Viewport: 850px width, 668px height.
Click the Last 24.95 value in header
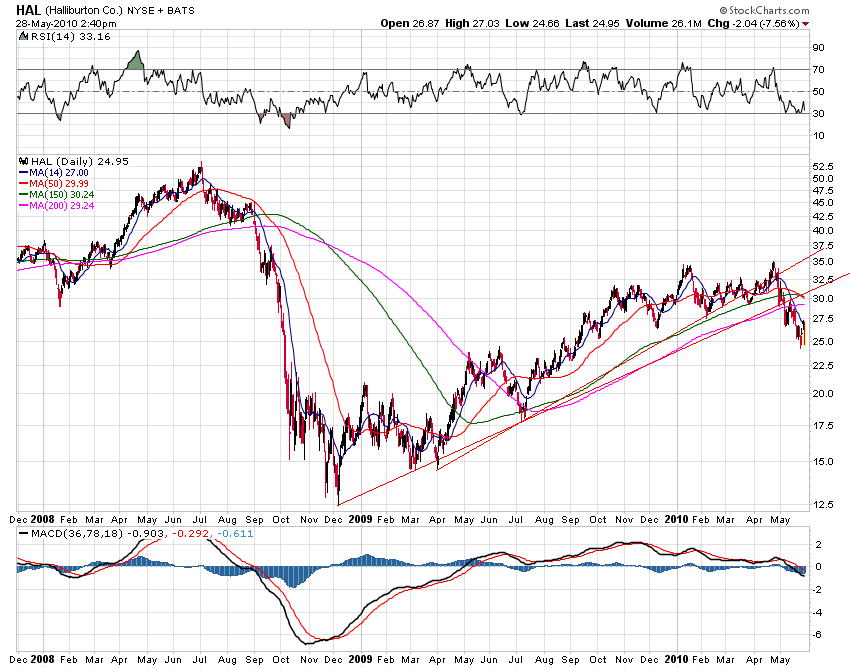pos(592,23)
